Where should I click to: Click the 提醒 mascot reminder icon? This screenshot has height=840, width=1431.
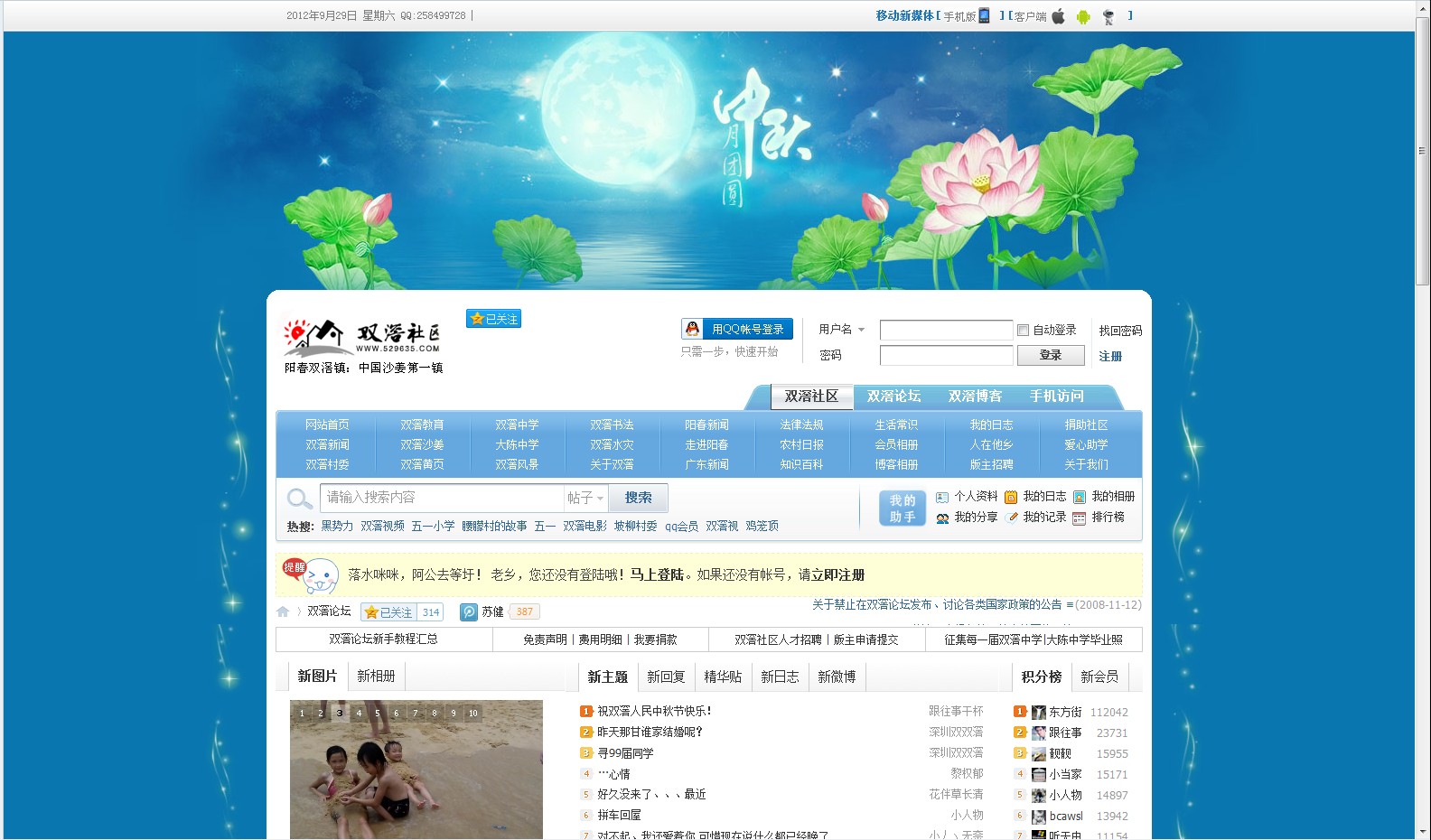(311, 574)
